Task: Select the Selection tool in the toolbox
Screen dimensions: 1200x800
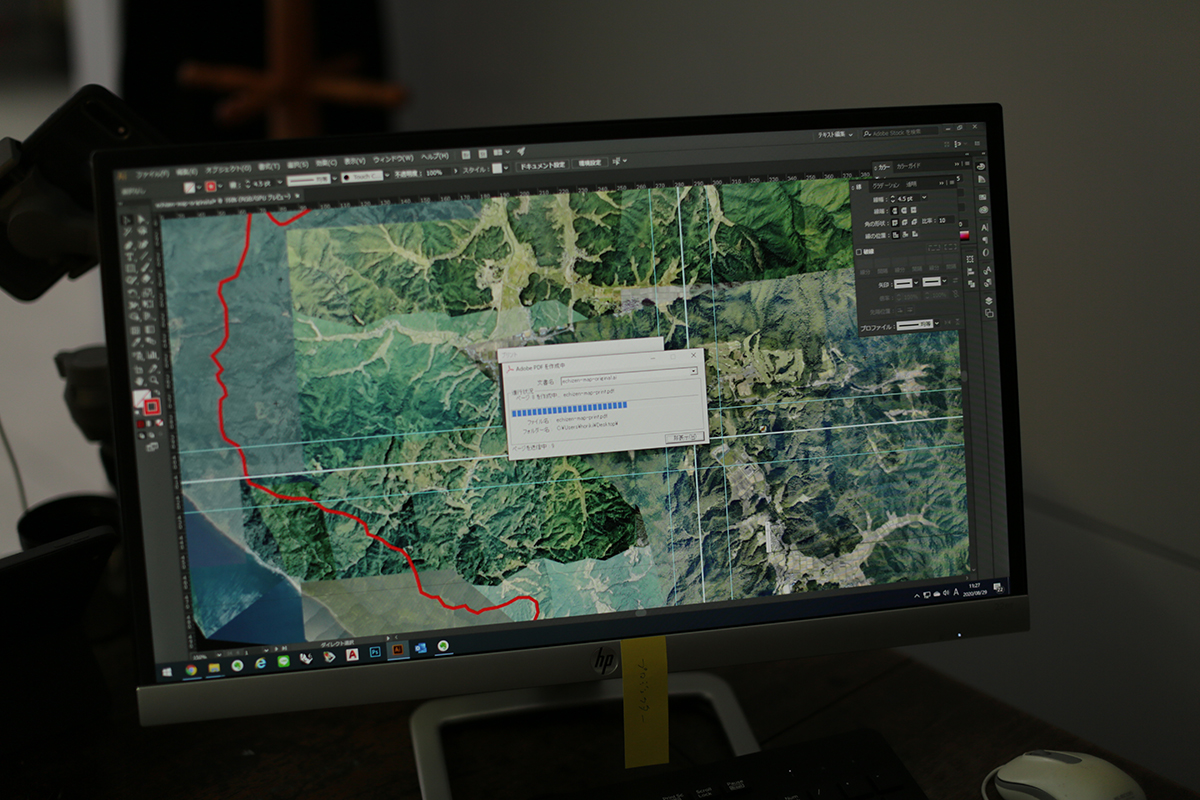Action: pyautogui.click(x=127, y=220)
